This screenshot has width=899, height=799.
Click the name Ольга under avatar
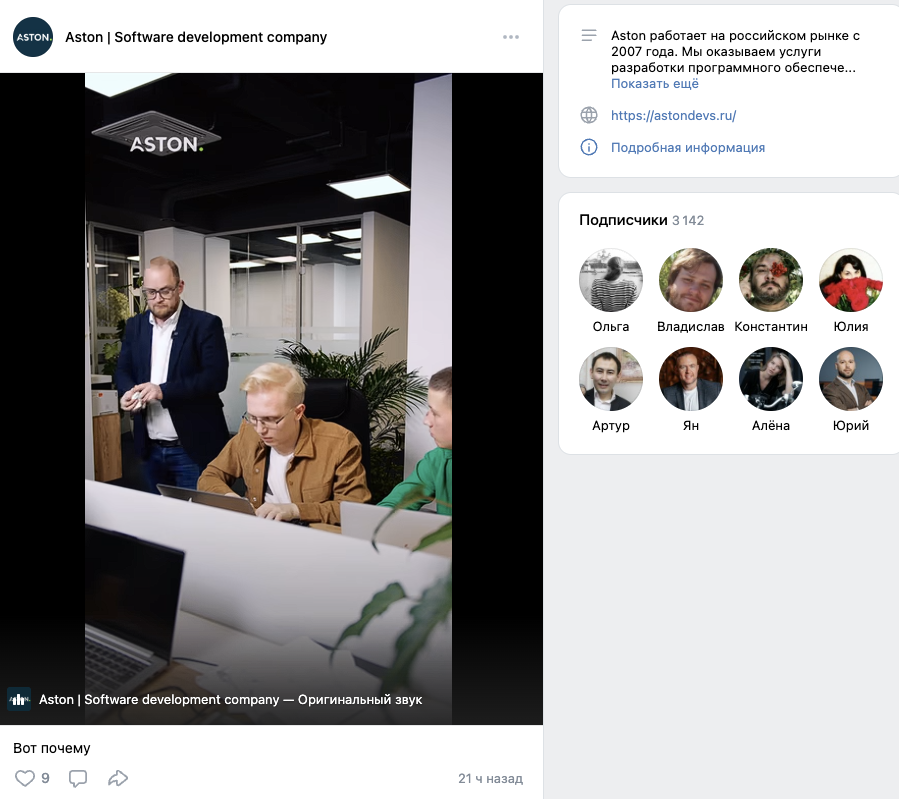[x=611, y=327]
